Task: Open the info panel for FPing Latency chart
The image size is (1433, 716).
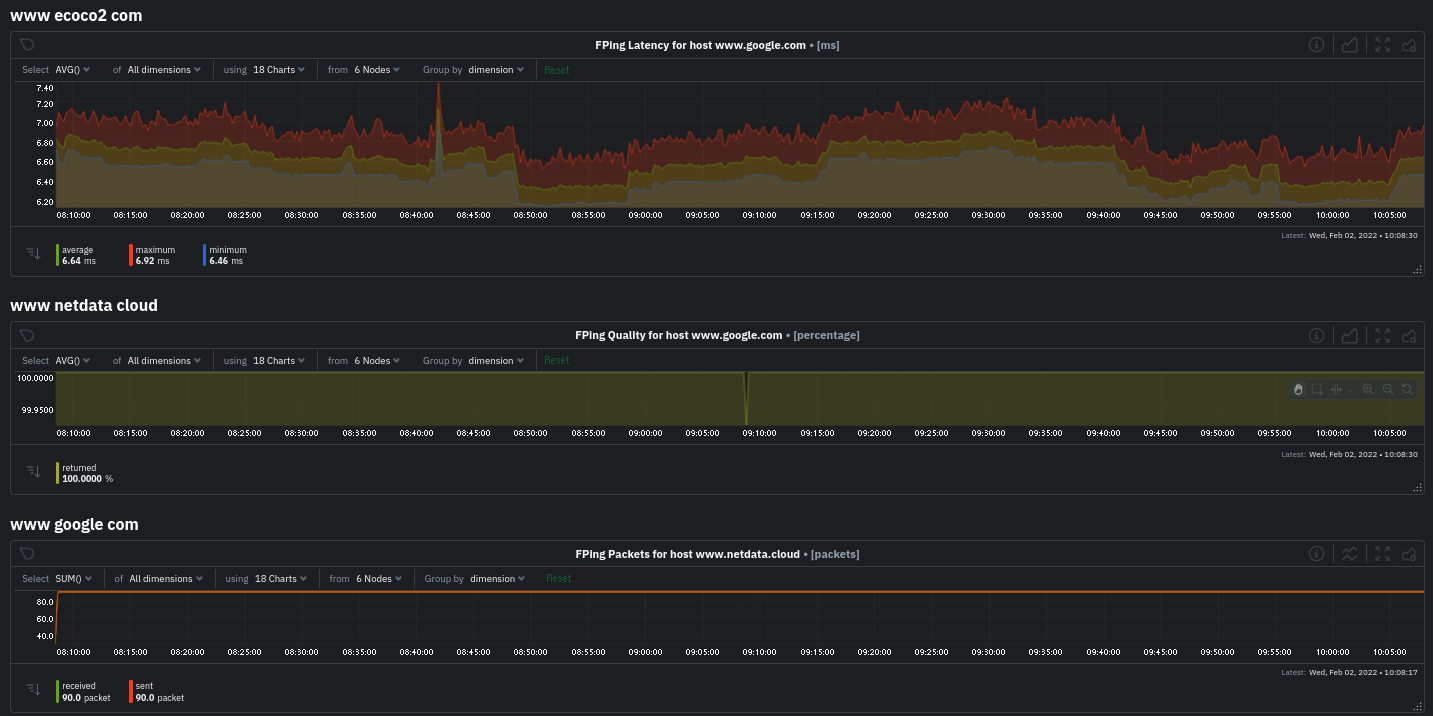Action: pos(1316,44)
